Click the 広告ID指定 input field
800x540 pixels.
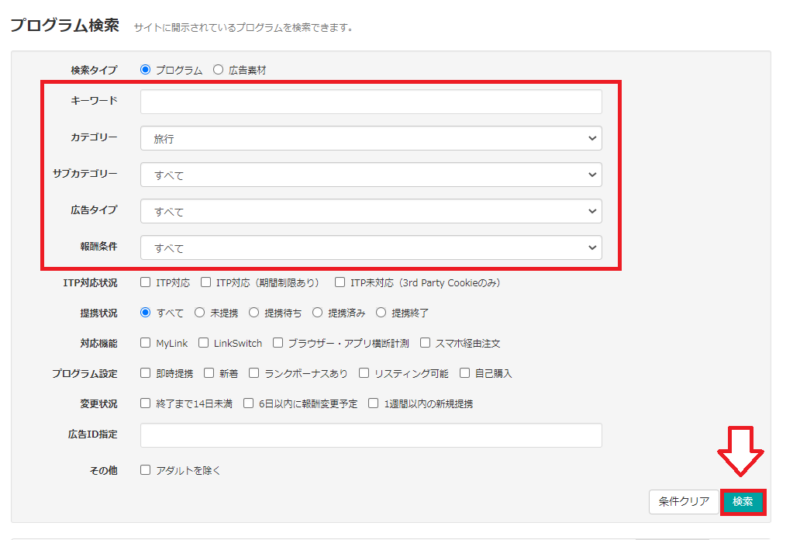tap(371, 435)
